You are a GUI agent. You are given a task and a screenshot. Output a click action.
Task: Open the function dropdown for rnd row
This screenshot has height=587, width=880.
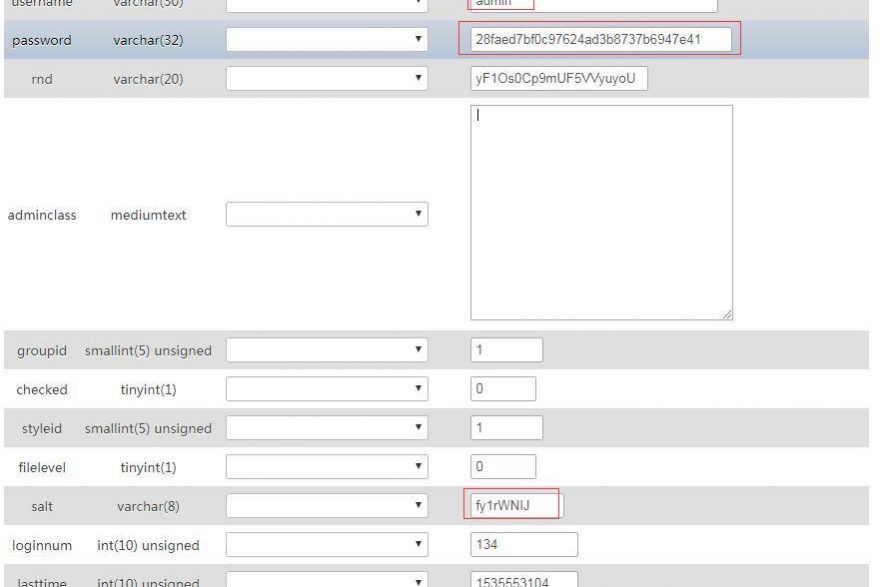click(327, 79)
